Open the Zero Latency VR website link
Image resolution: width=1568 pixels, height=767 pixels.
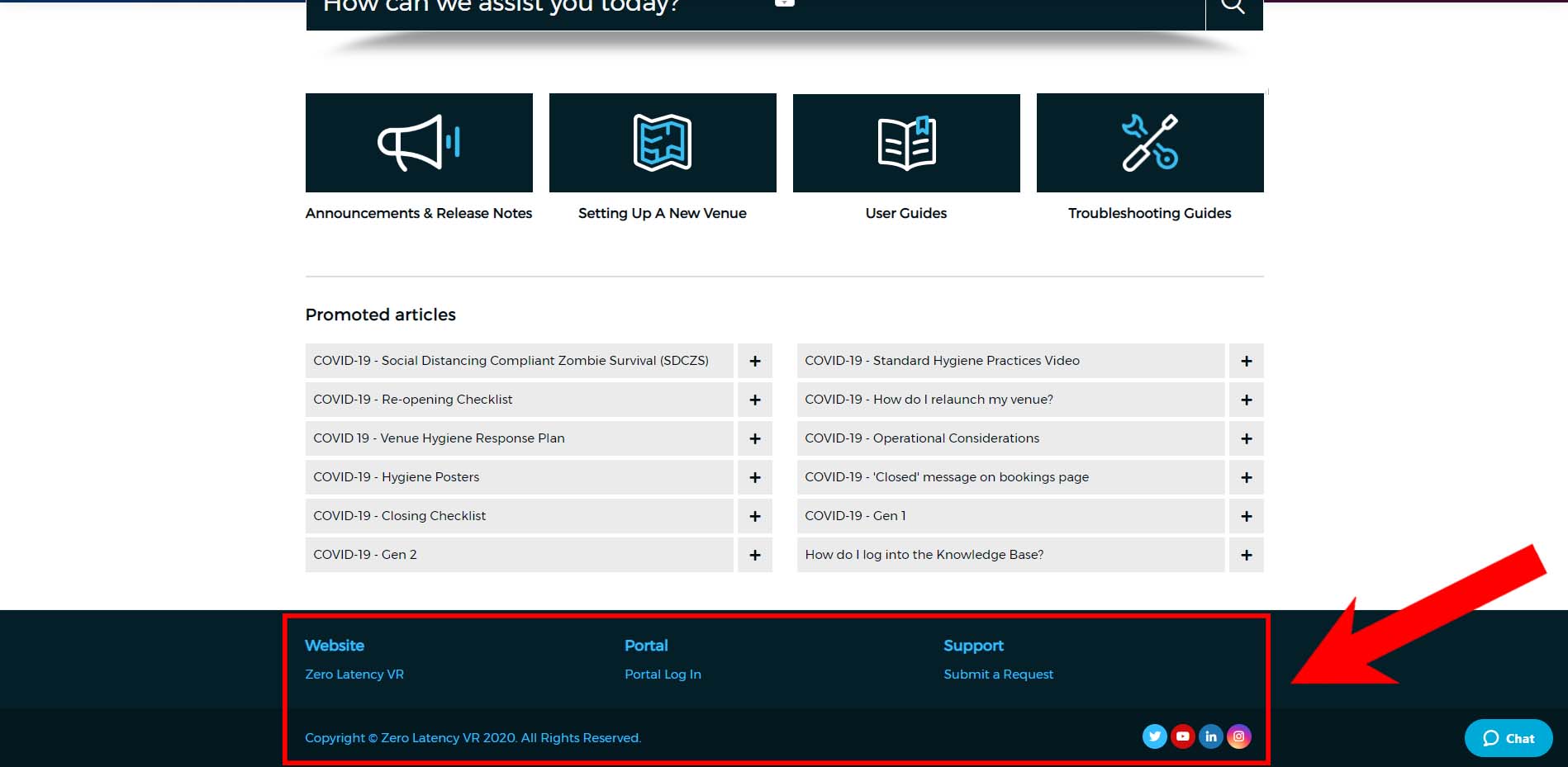pyautogui.click(x=354, y=675)
